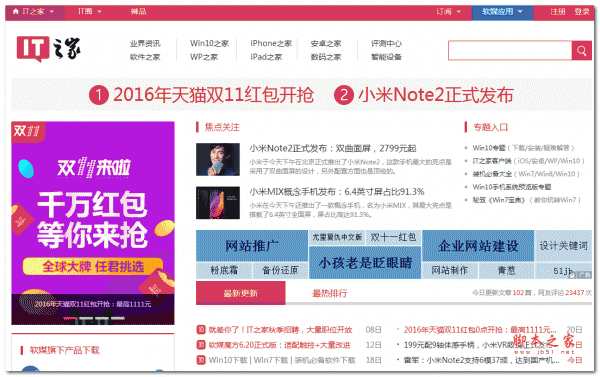Screen dimensions: 600x377
Task: Open the 订阅 dropdown
Action: click(448, 11)
